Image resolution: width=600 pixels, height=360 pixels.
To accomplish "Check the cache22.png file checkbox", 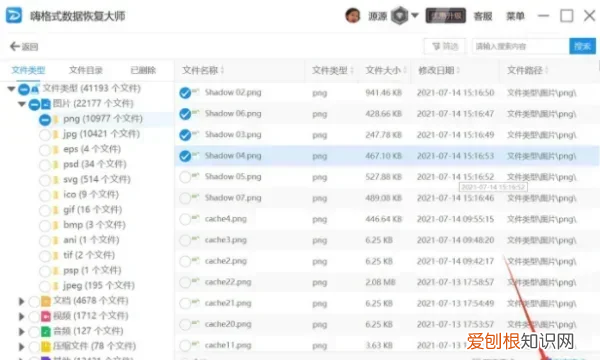I will [x=185, y=282].
